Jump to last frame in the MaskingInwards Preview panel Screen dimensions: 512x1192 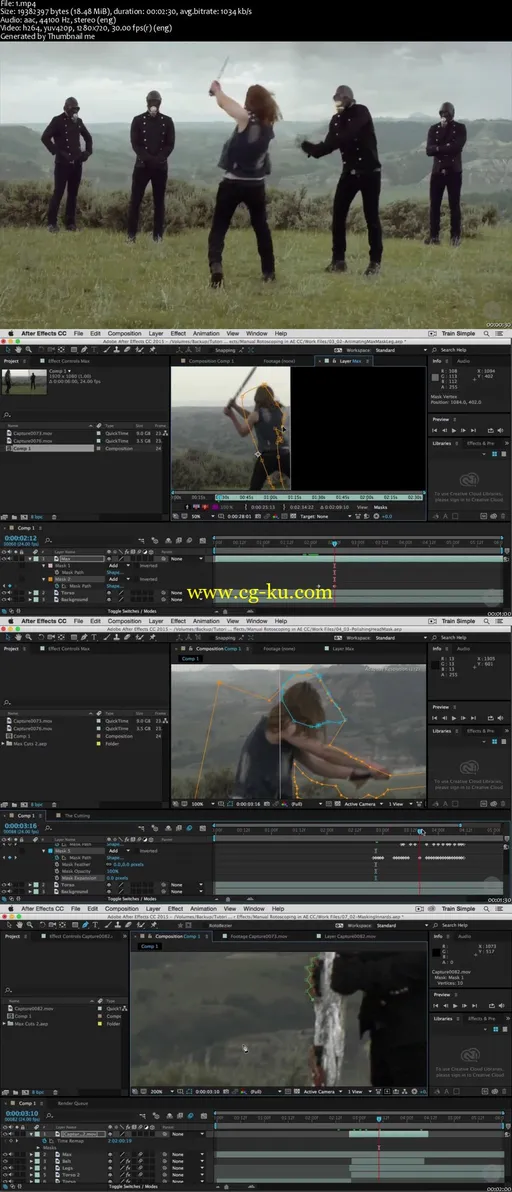point(473,1006)
